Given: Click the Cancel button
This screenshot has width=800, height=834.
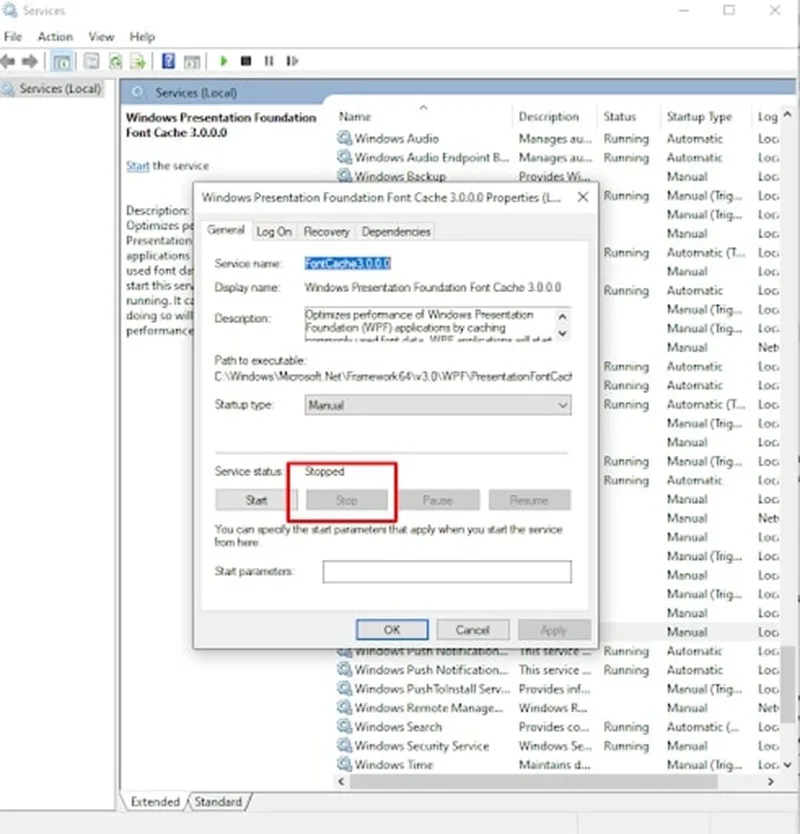Looking at the screenshot, I should point(472,630).
